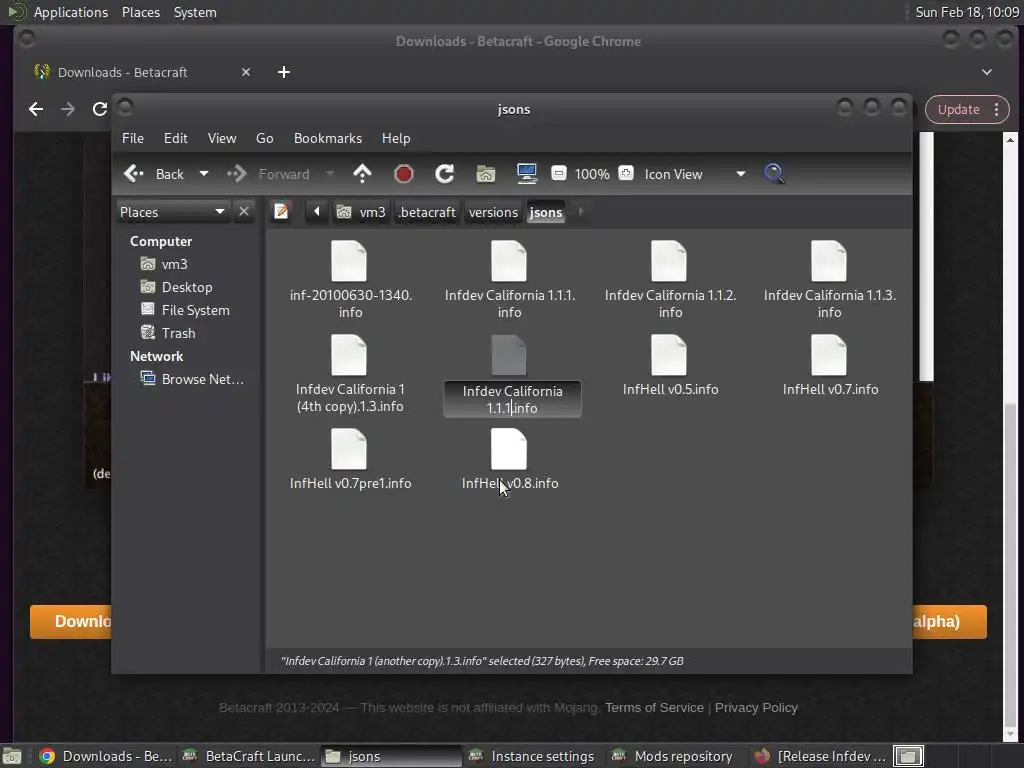The image size is (1024, 768).
Task: Open the View menu
Action: pos(222,138)
